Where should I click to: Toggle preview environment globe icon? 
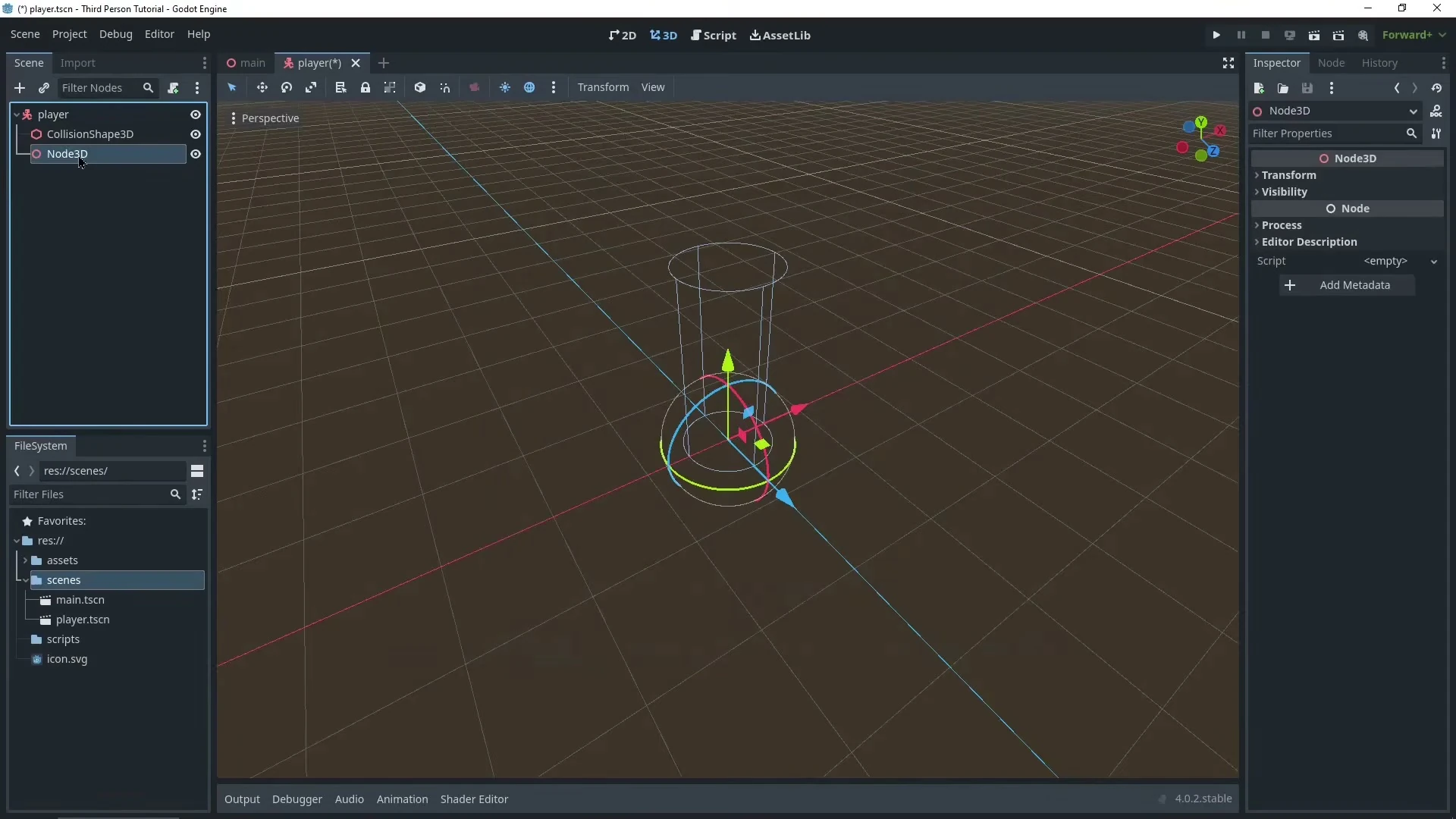pyautogui.click(x=529, y=87)
